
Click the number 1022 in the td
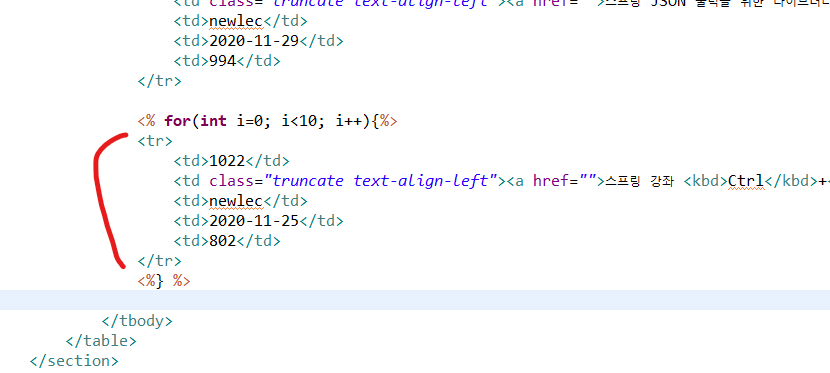(227, 161)
